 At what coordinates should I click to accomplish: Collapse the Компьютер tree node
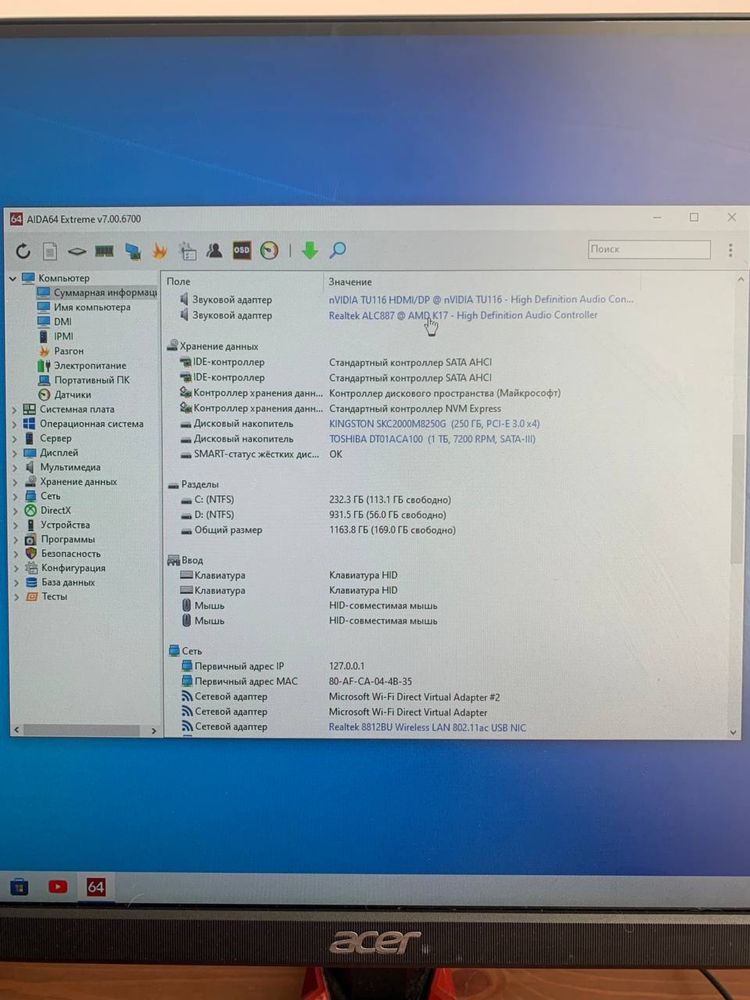pyautogui.click(x=12, y=279)
